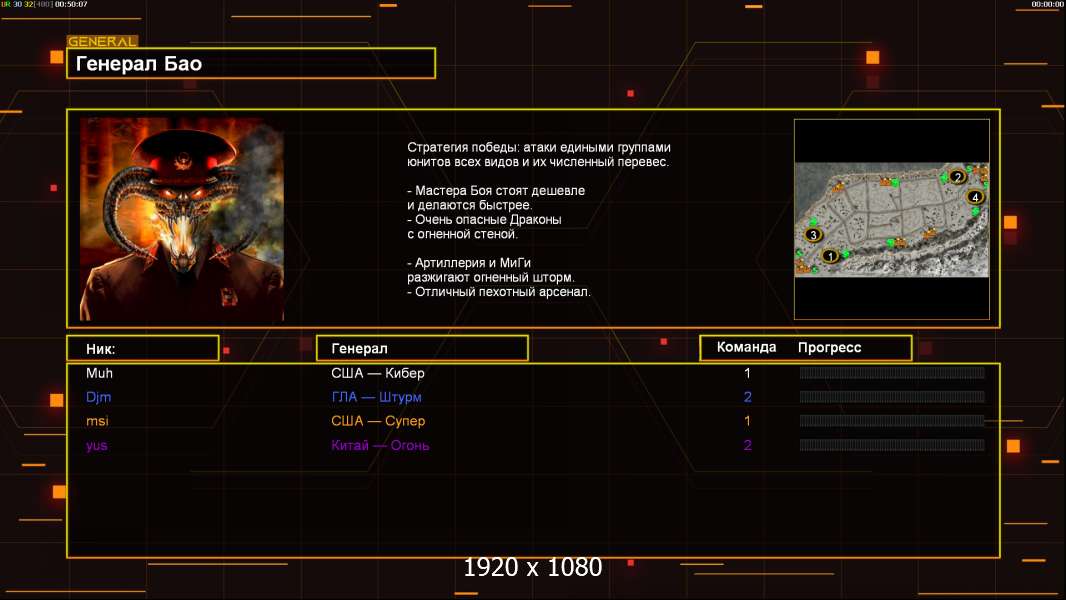
Task: Select player name 'msi'
Action: coord(97,421)
